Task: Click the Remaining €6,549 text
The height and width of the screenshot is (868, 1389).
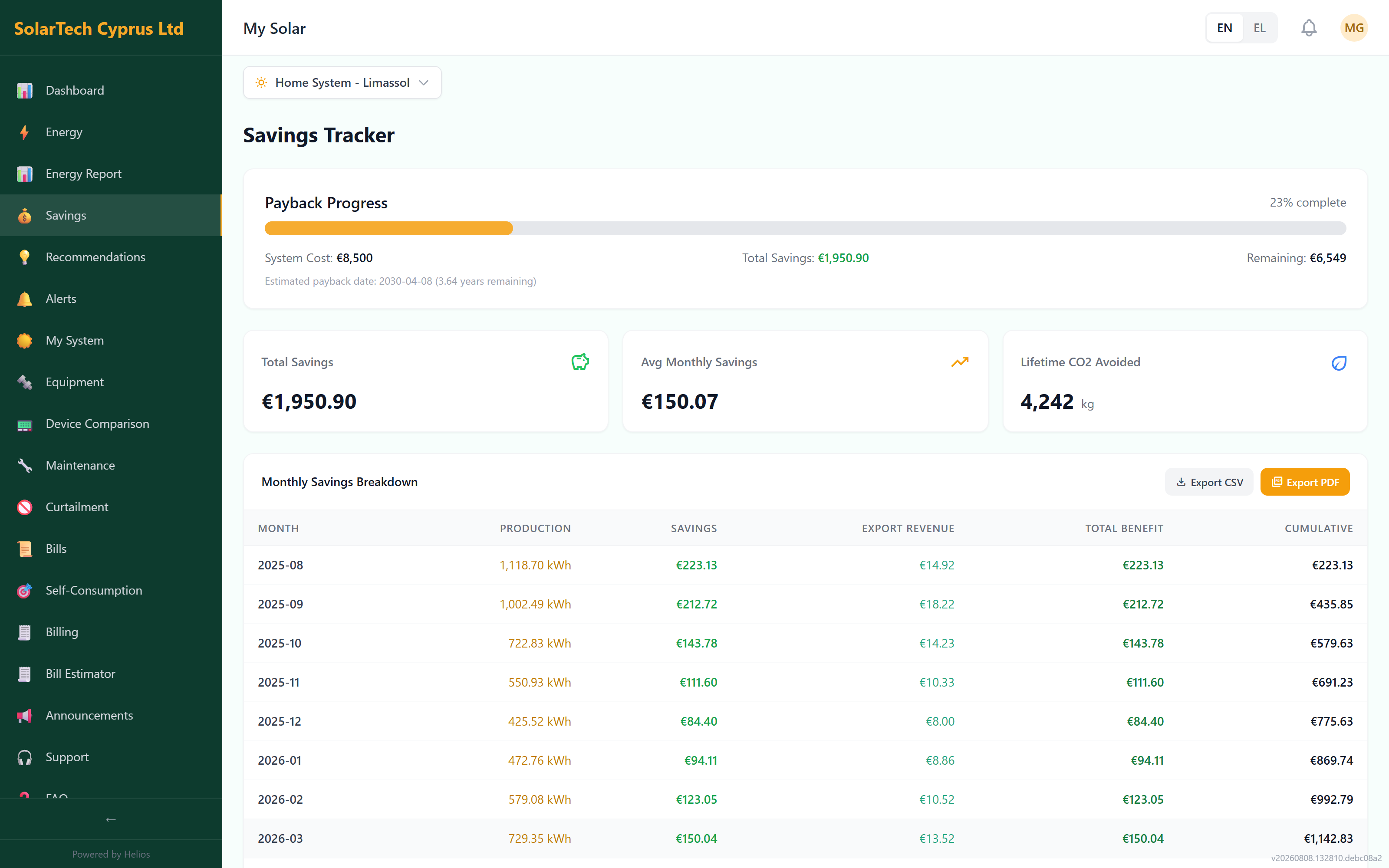Action: click(1296, 258)
